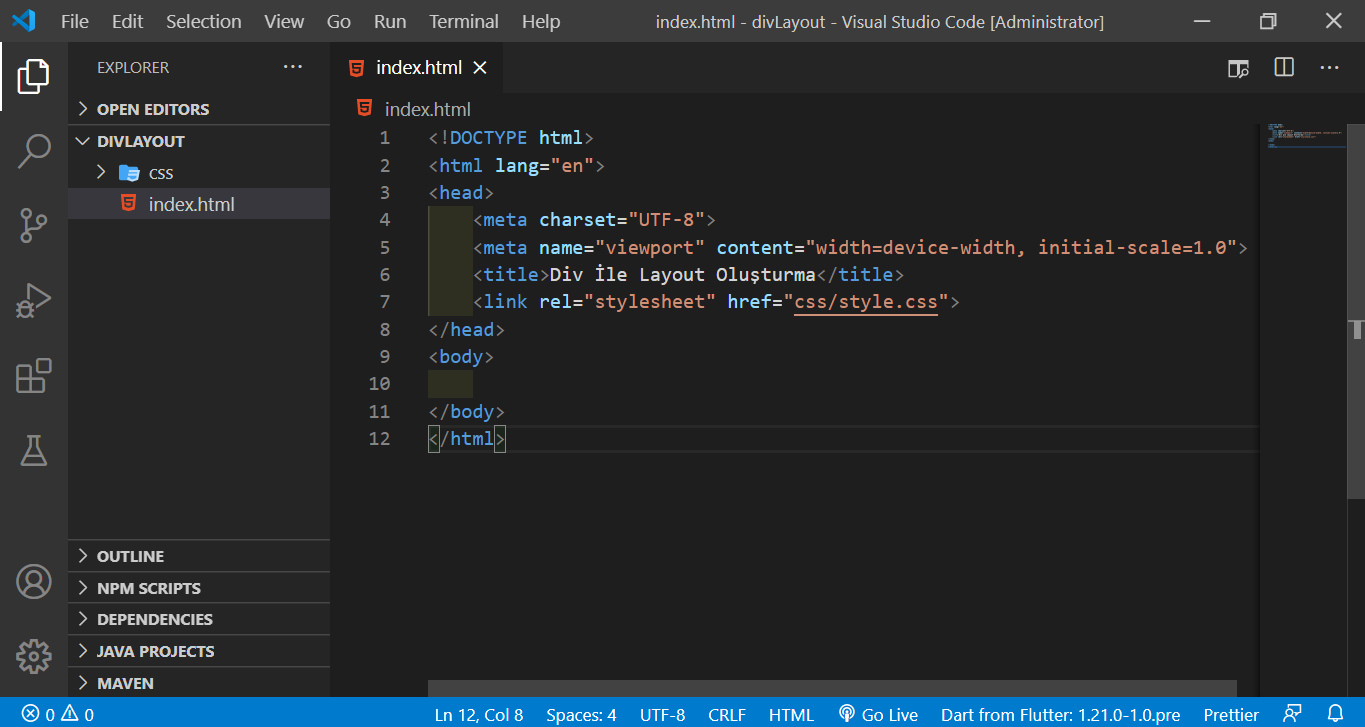The image size is (1365, 727).
Task: Click Go Live in status bar
Action: click(x=878, y=714)
